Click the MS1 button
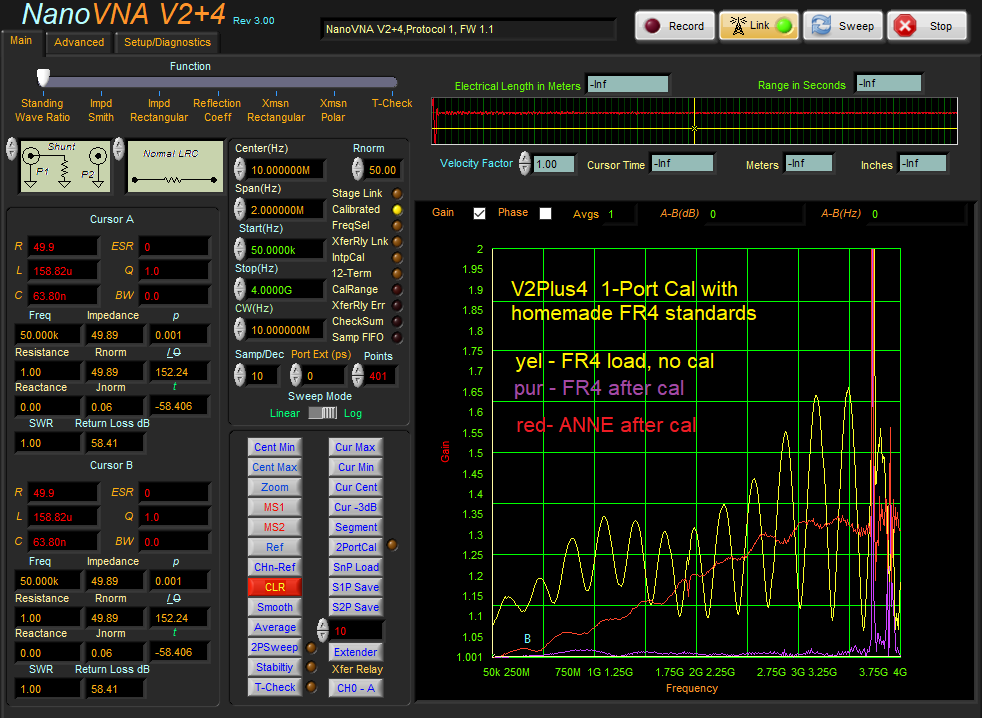This screenshot has height=721, width=982. [x=274, y=507]
